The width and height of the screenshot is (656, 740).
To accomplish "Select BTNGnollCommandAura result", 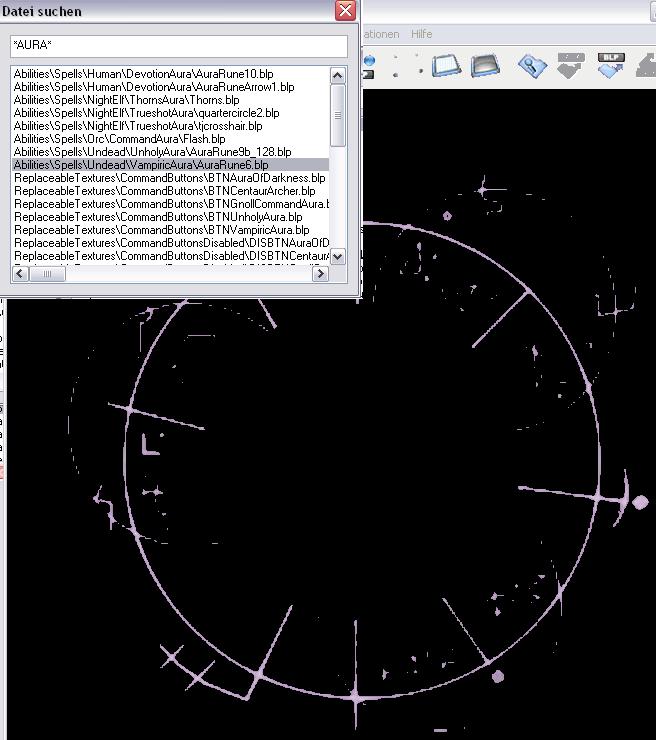I will (171, 204).
